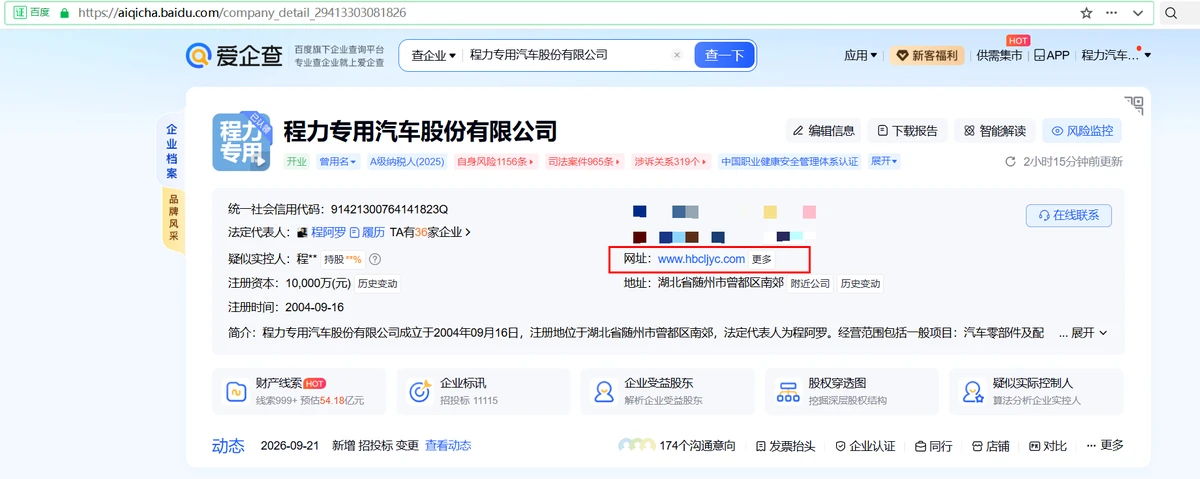Click the QR code icon at card corner
1200x479 pixels.
1134,106
